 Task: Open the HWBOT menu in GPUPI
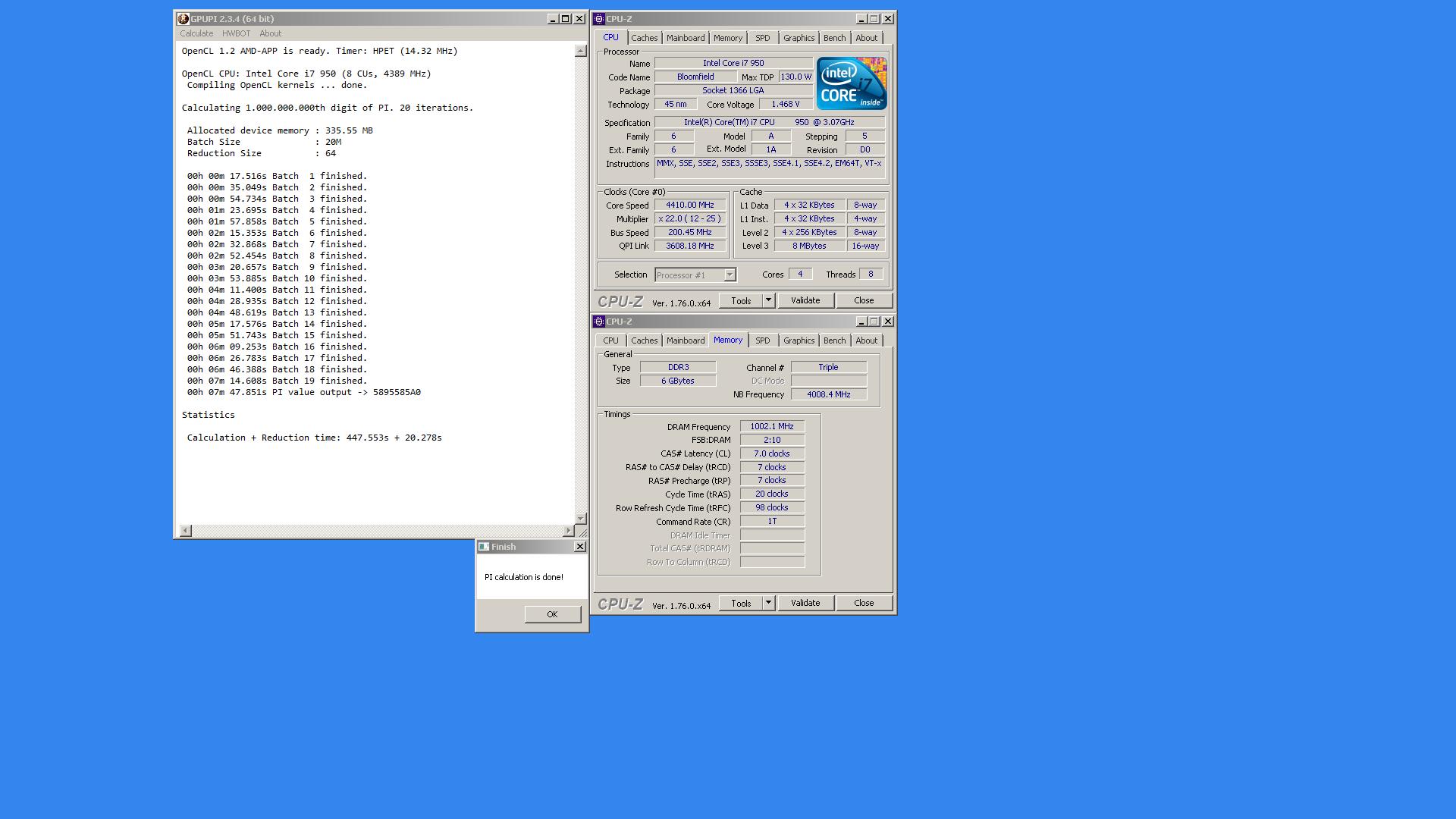(x=236, y=33)
